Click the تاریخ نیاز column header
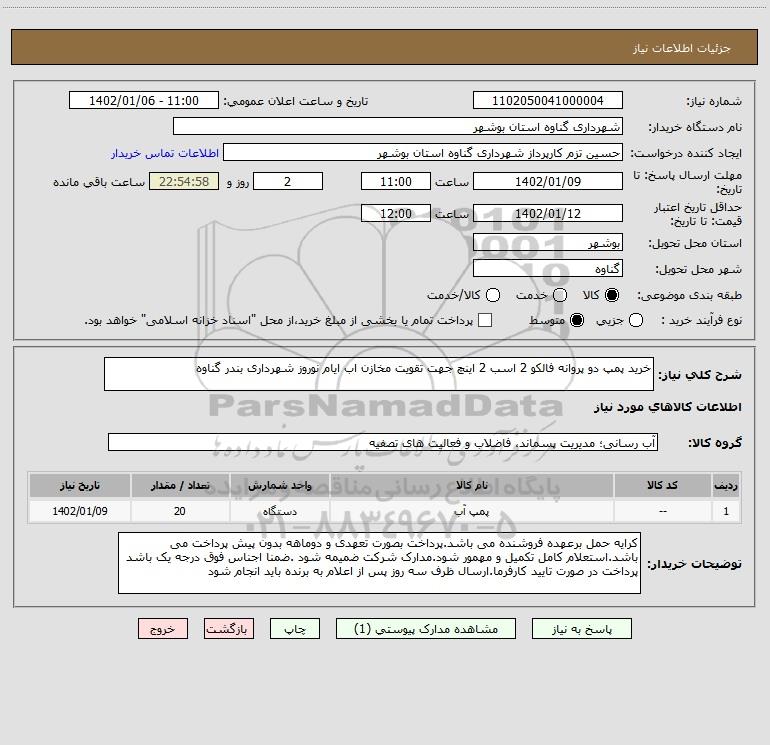Viewport: 770px width, 745px height. coord(80,485)
